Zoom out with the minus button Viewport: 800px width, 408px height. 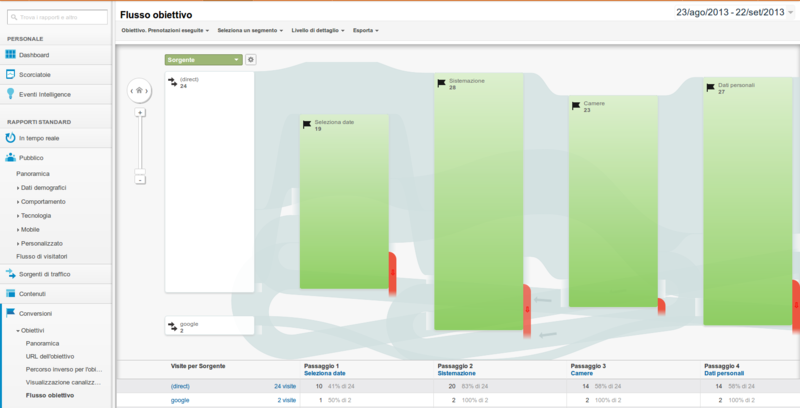[140, 179]
